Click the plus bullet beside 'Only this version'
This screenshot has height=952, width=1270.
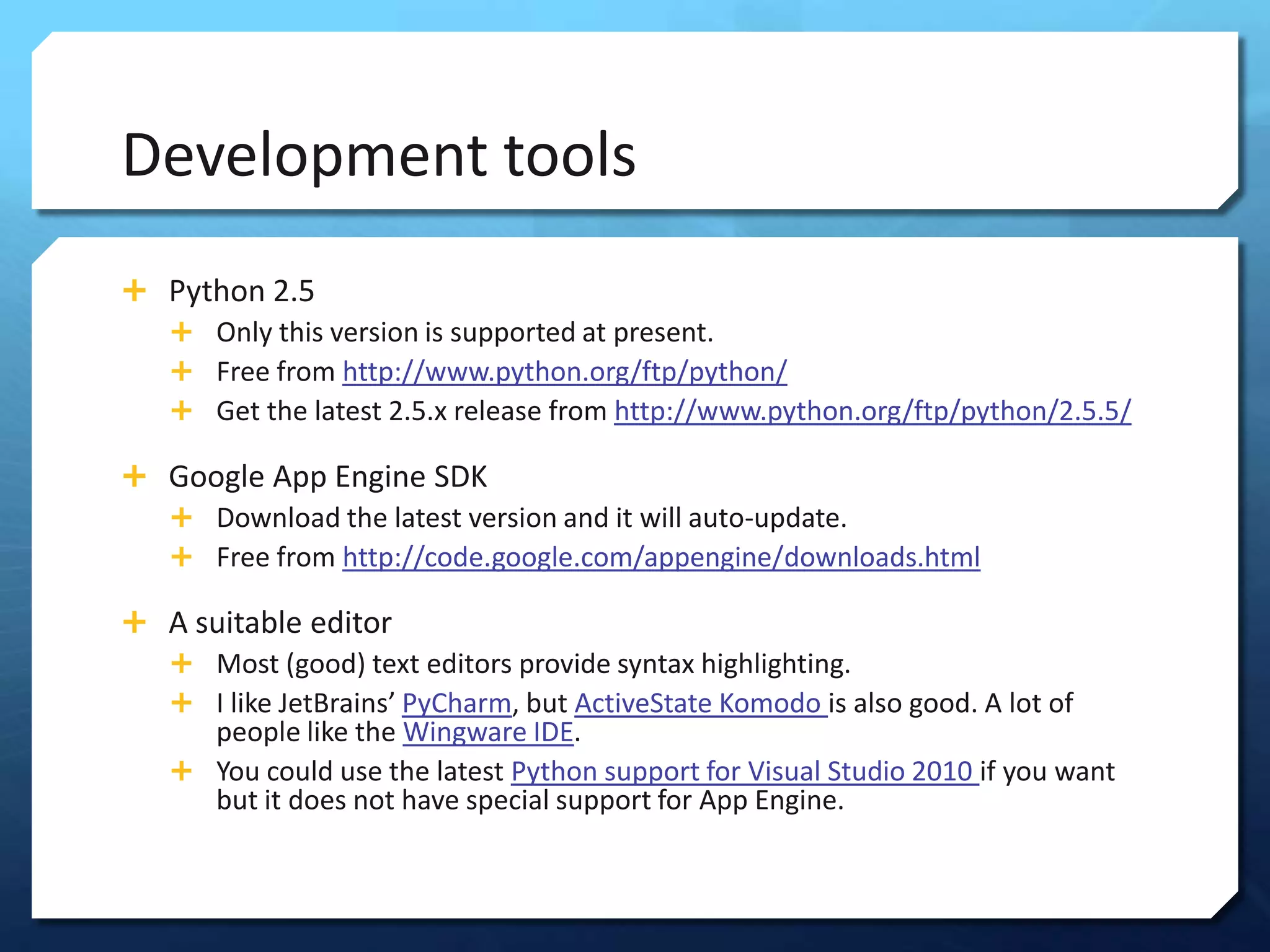pyautogui.click(x=181, y=332)
